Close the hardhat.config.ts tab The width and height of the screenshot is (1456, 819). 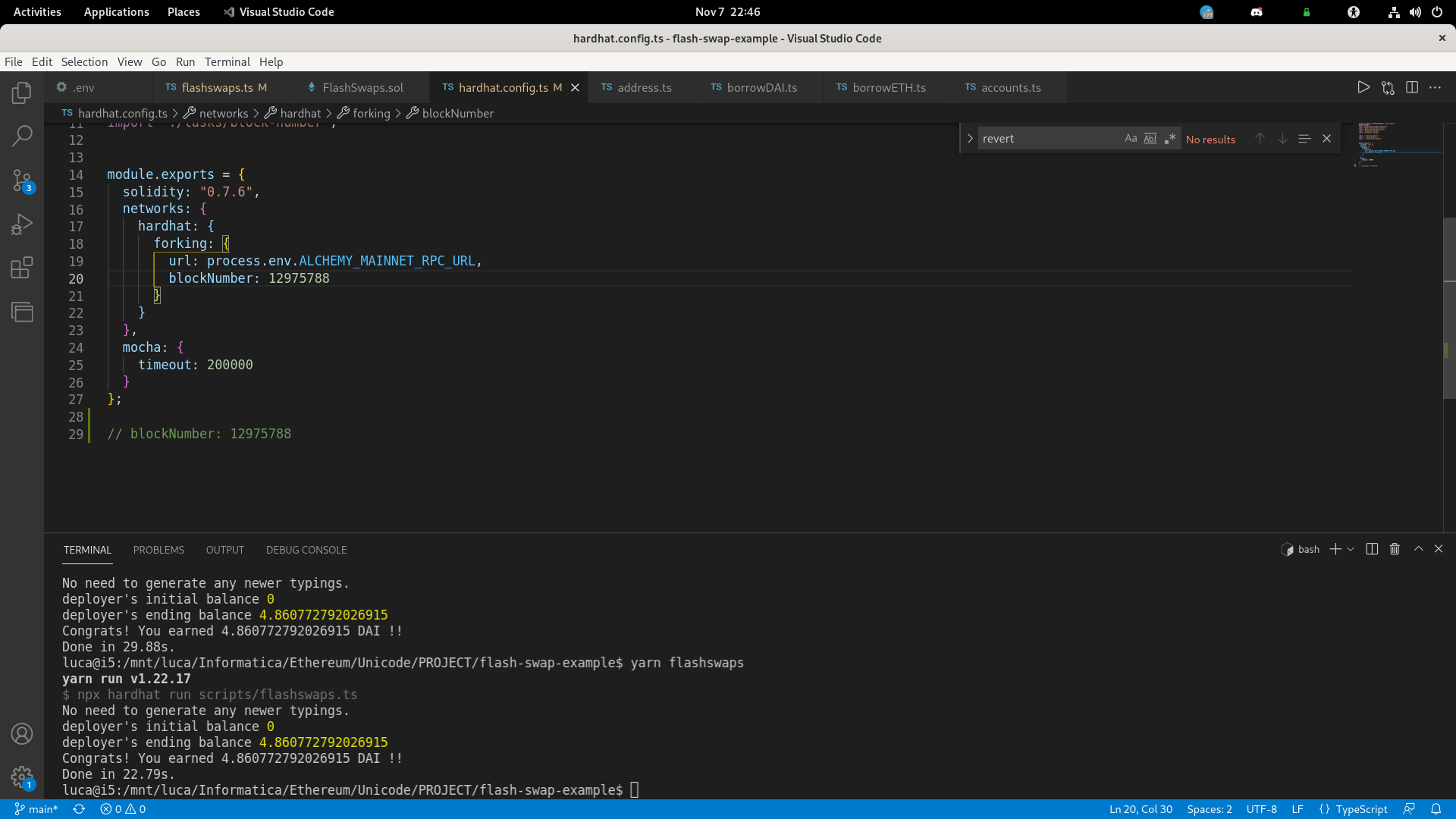575,88
